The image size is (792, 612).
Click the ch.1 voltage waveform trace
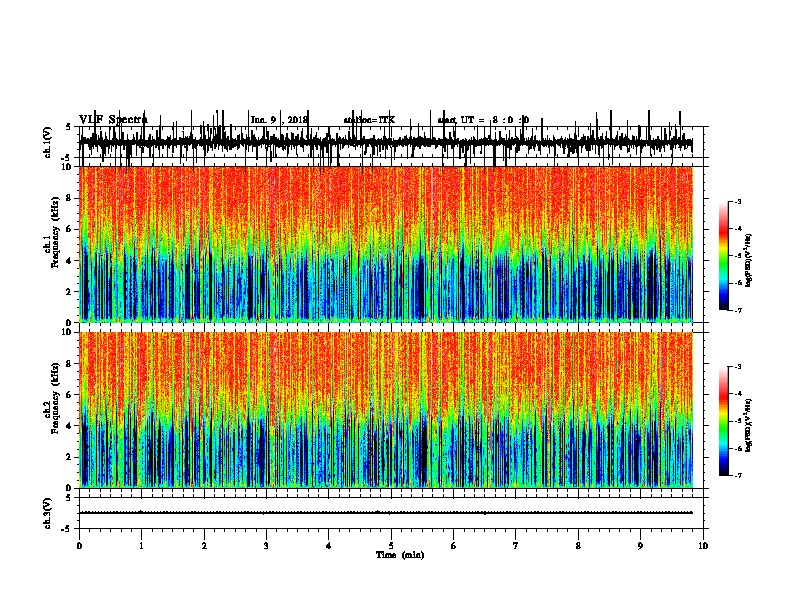(x=385, y=141)
